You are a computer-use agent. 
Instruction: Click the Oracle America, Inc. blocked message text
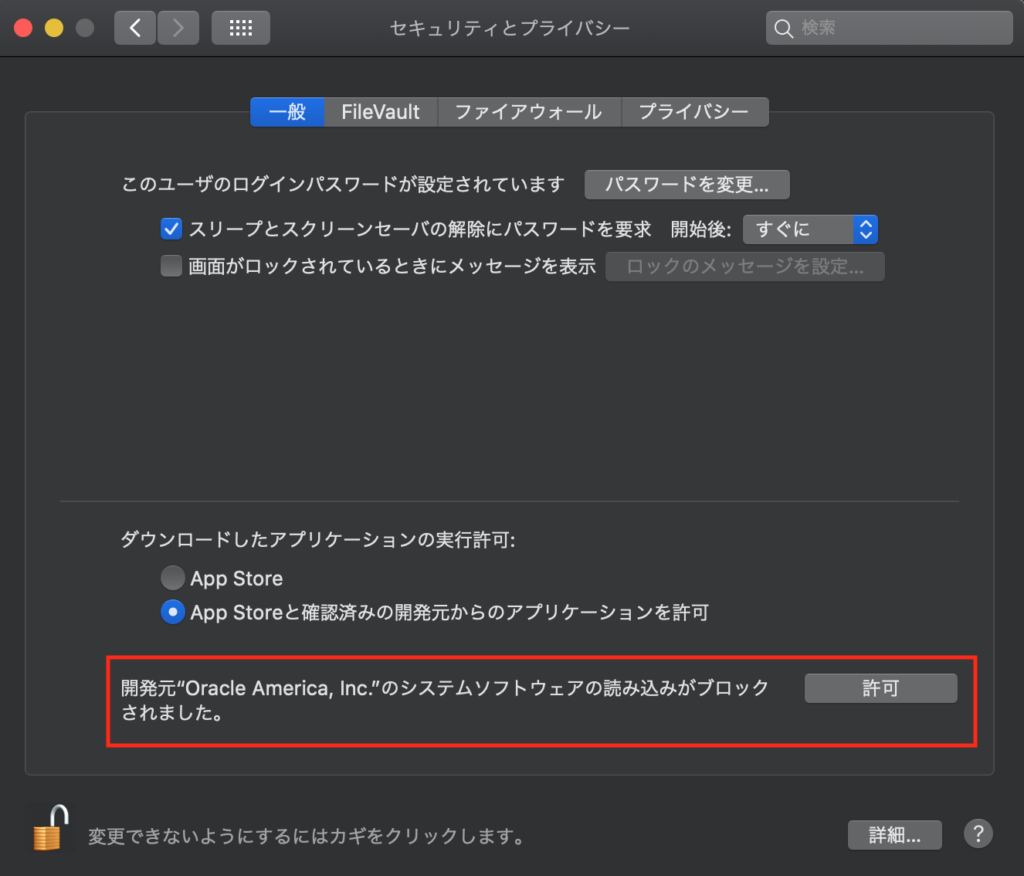click(445, 700)
